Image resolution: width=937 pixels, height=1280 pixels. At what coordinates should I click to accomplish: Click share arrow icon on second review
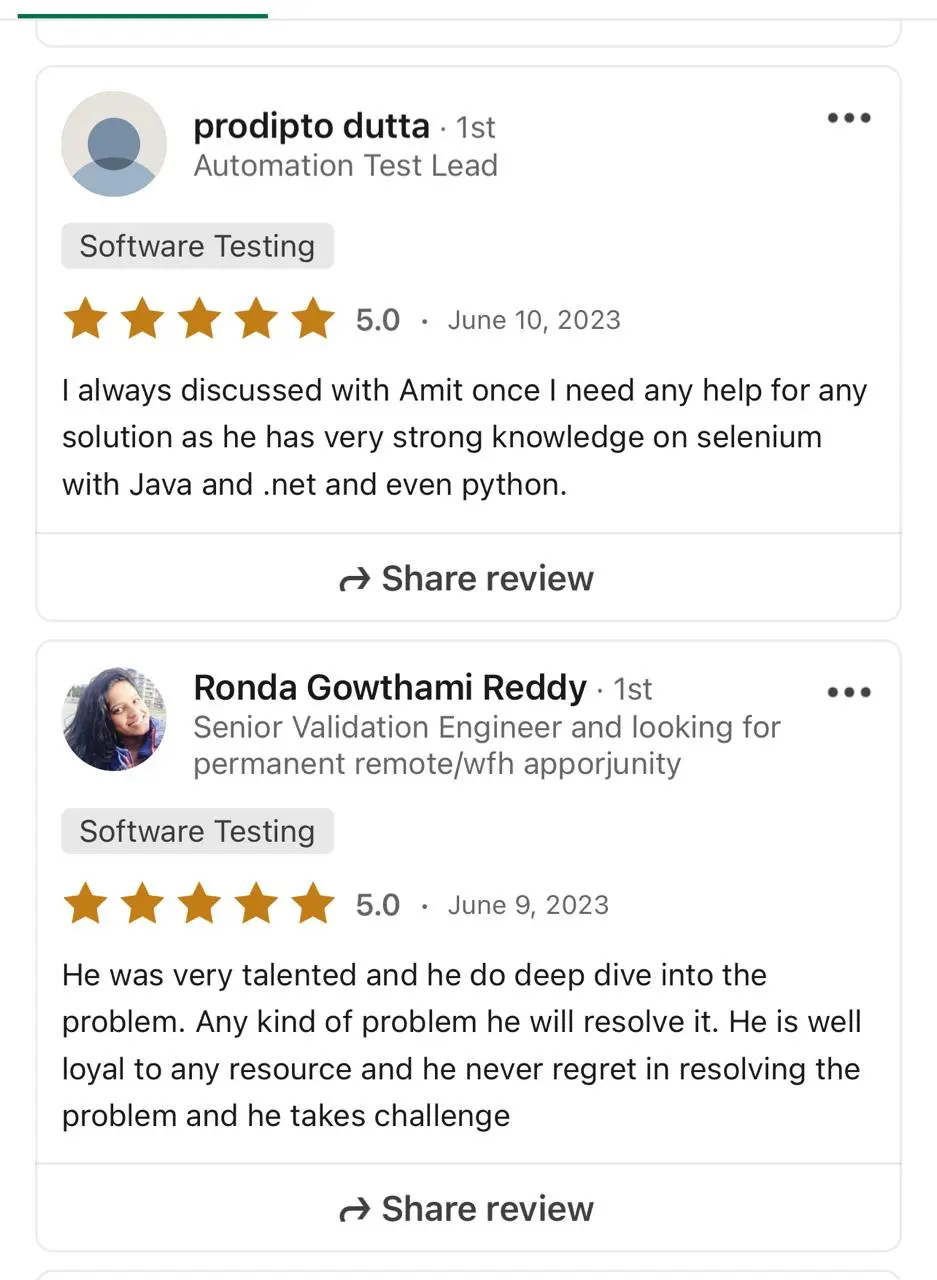(x=355, y=1211)
